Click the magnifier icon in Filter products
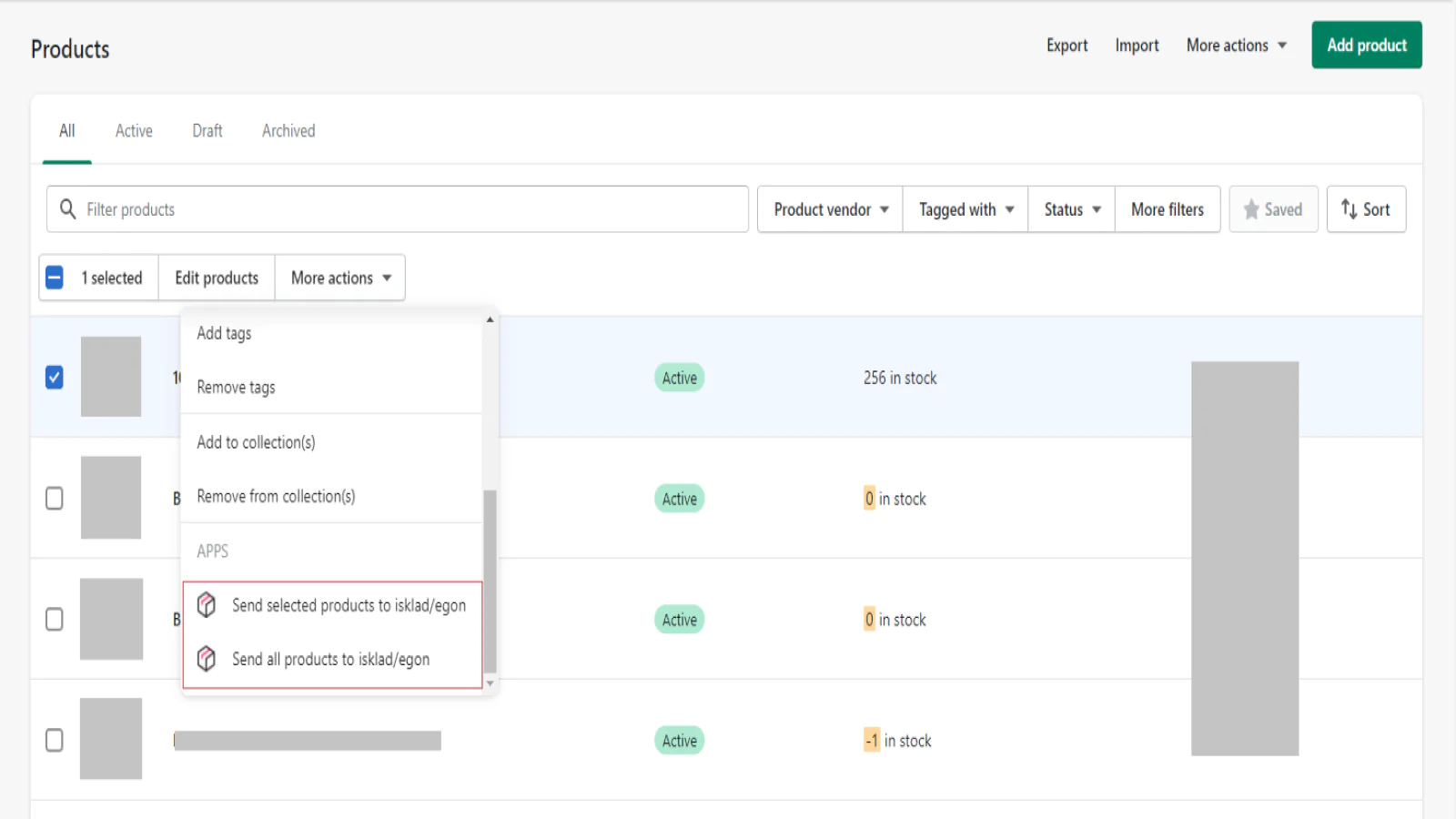This screenshot has height=819, width=1456. [x=67, y=209]
